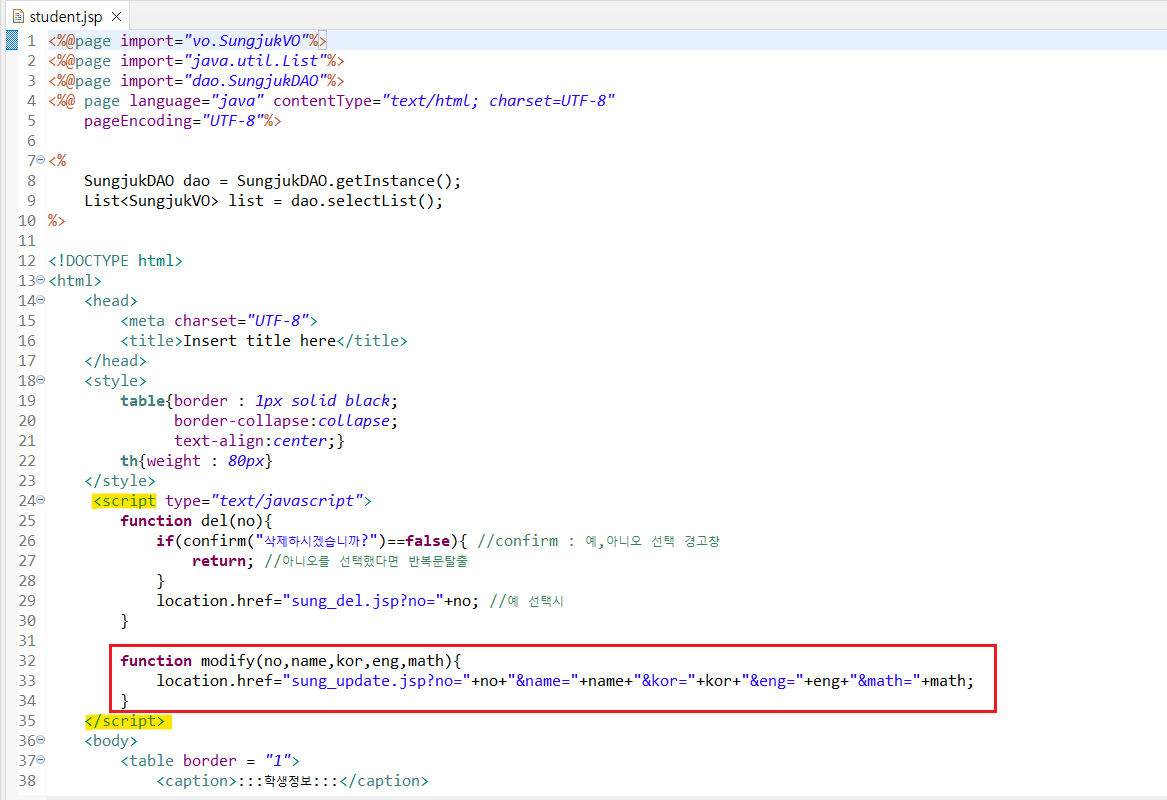Close the student.jsp tab
Image resolution: width=1167 pixels, height=800 pixels.
tap(116, 16)
